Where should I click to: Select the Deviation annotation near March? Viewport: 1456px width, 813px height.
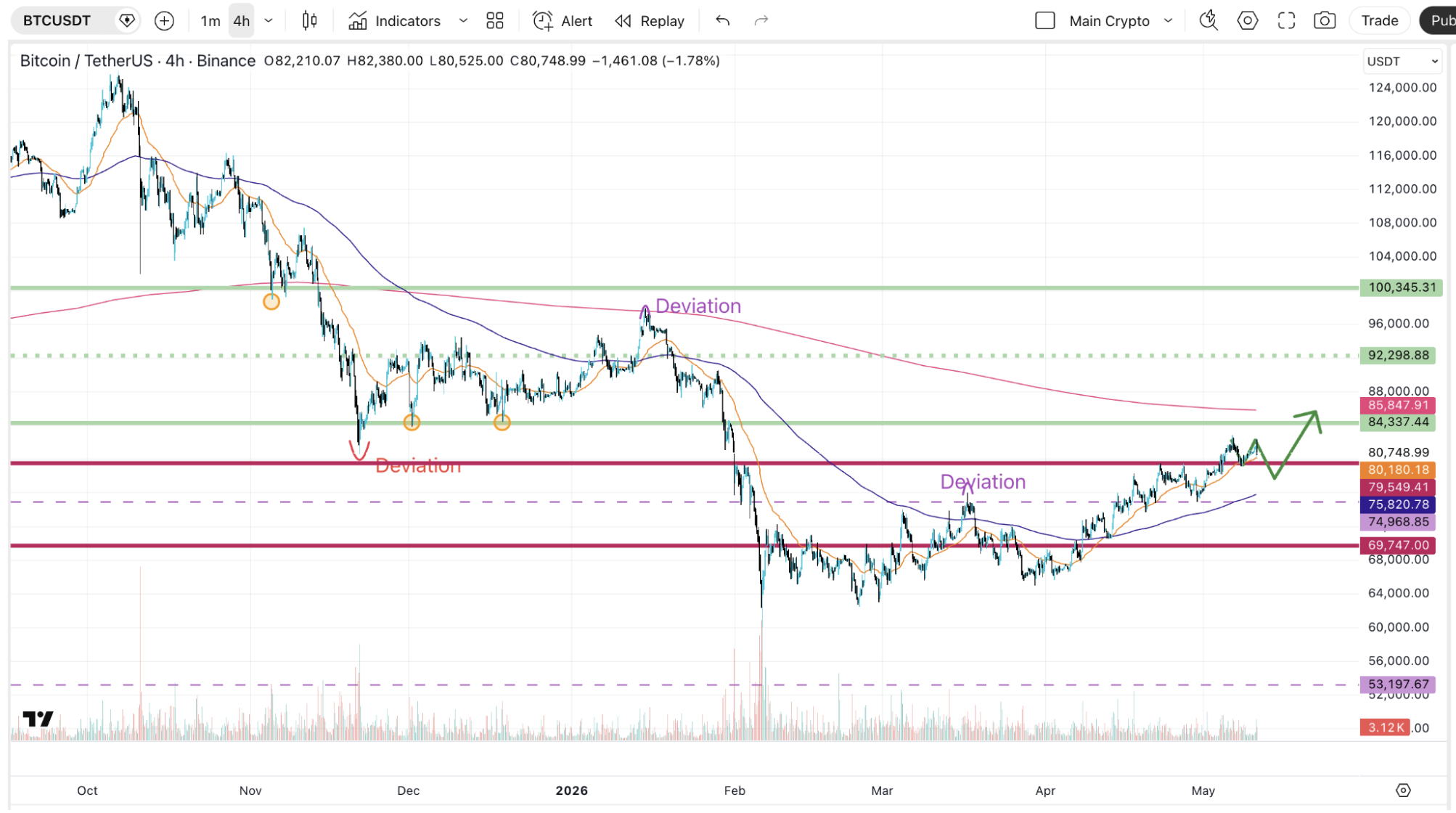(983, 482)
